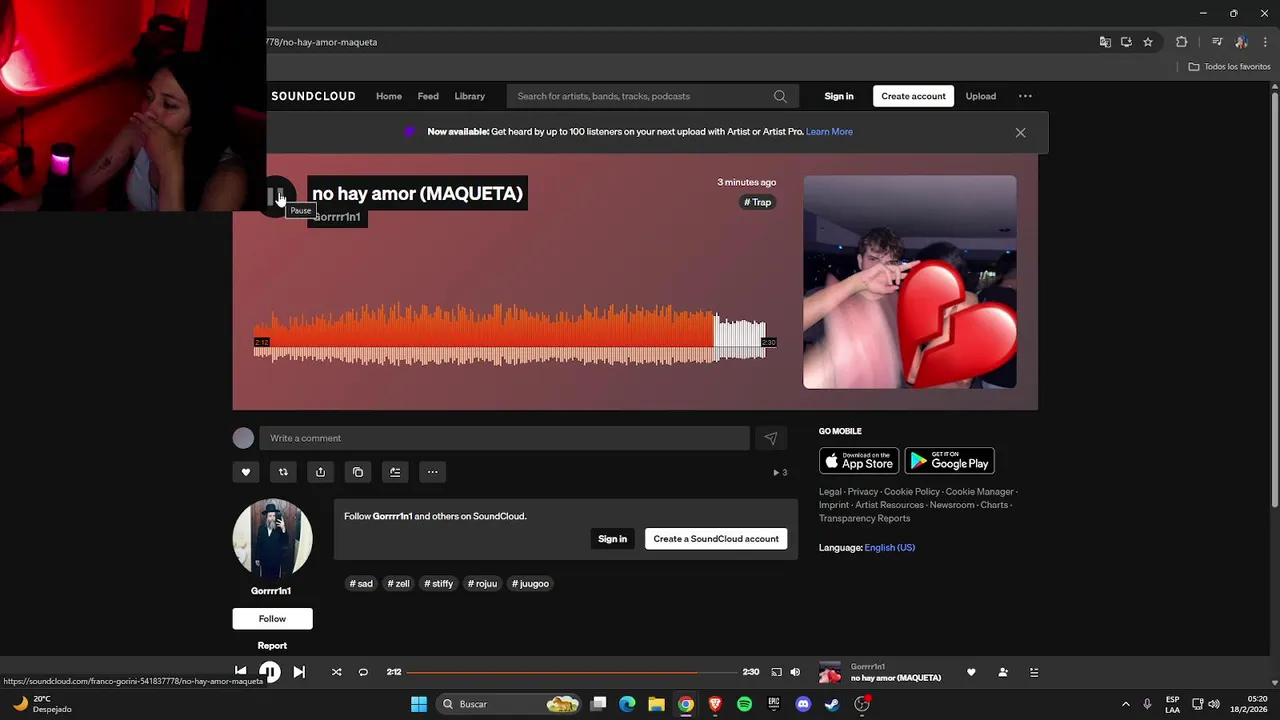Skip to previous track in bottom player
Image resolution: width=1280 pixels, height=720 pixels.
240,672
